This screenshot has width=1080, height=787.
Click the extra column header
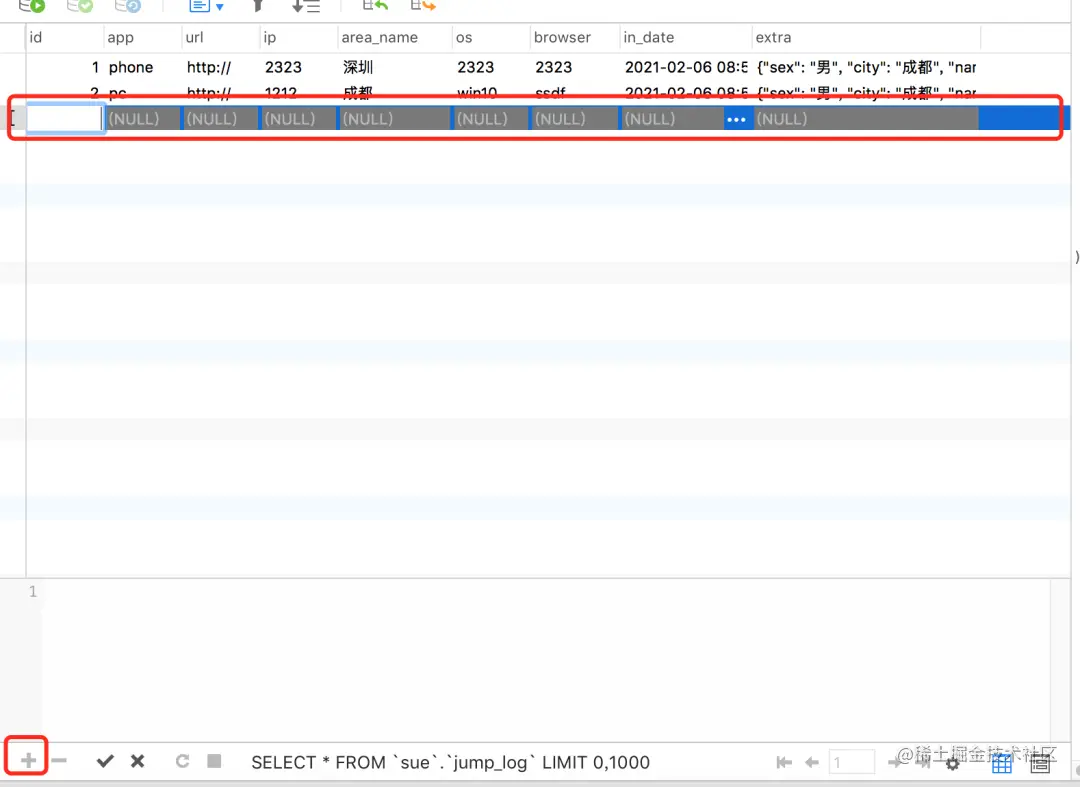coord(866,37)
